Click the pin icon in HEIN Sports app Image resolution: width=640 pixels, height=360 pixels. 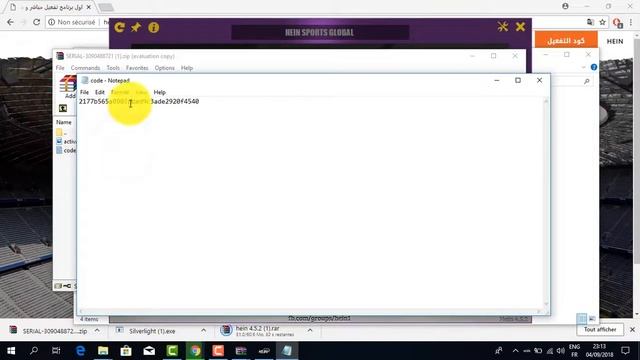[136, 27]
